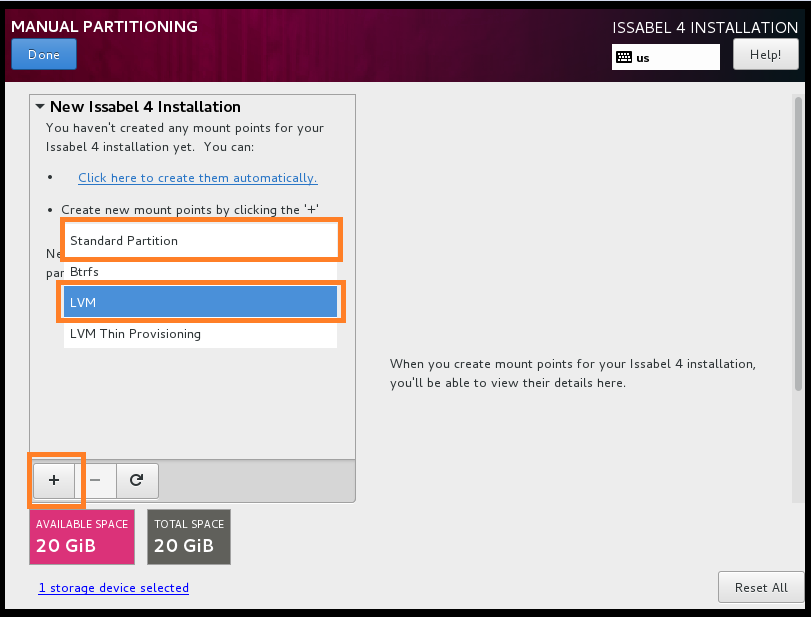This screenshot has height=617, width=811.
Task: Pick LVM Thin Provisioning option
Action: pyautogui.click(x=200, y=334)
